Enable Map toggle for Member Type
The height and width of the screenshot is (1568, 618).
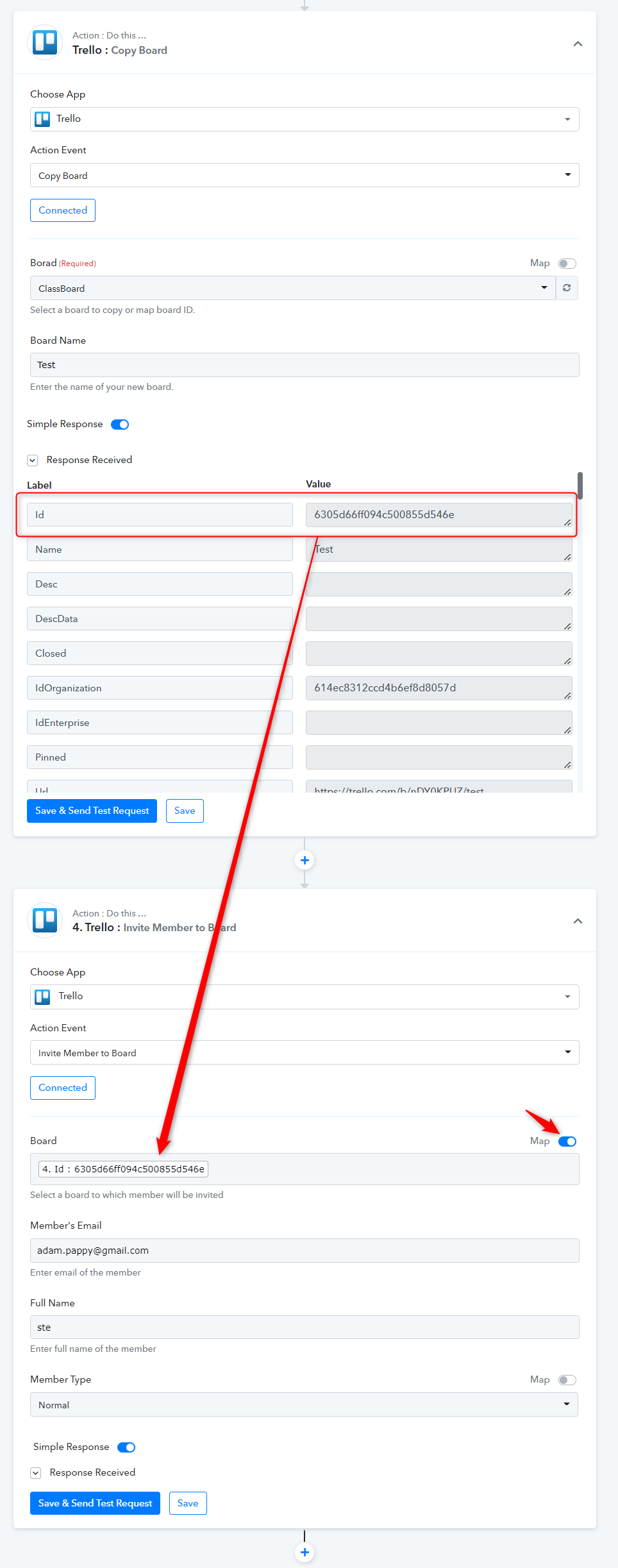click(567, 1380)
